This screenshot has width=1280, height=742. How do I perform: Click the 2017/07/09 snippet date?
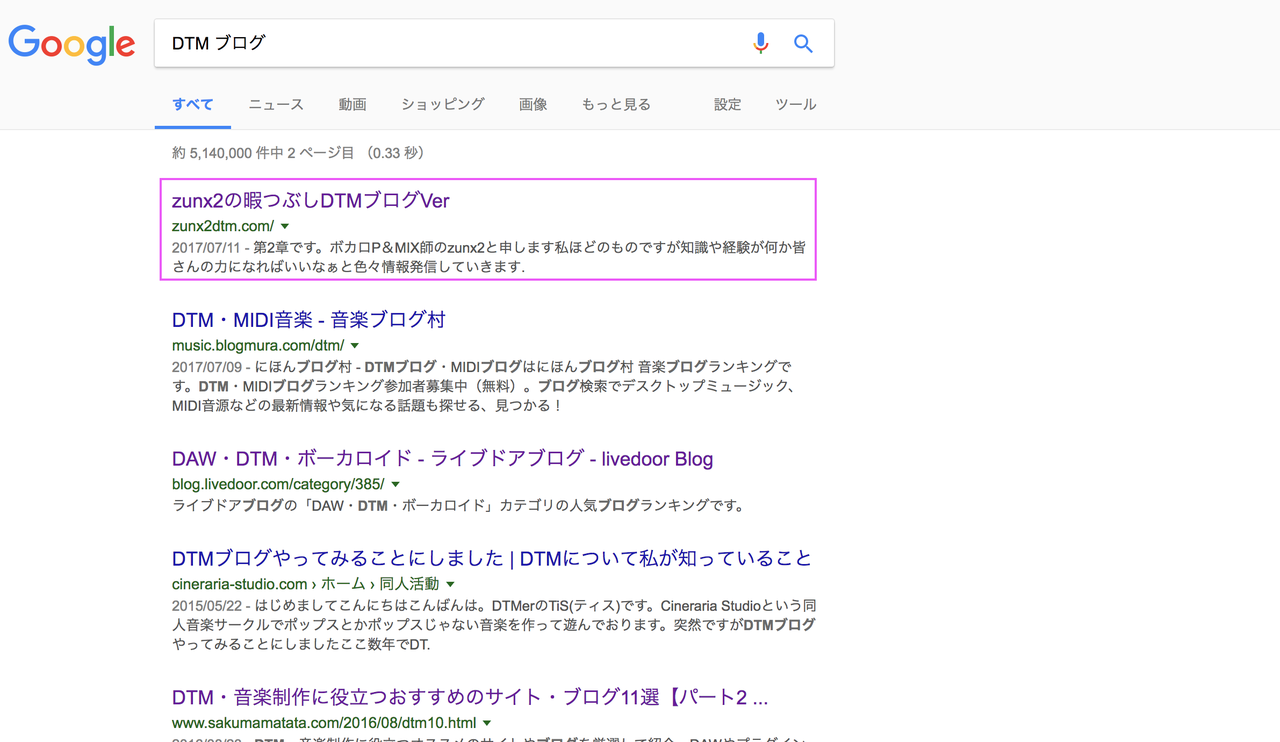click(206, 367)
